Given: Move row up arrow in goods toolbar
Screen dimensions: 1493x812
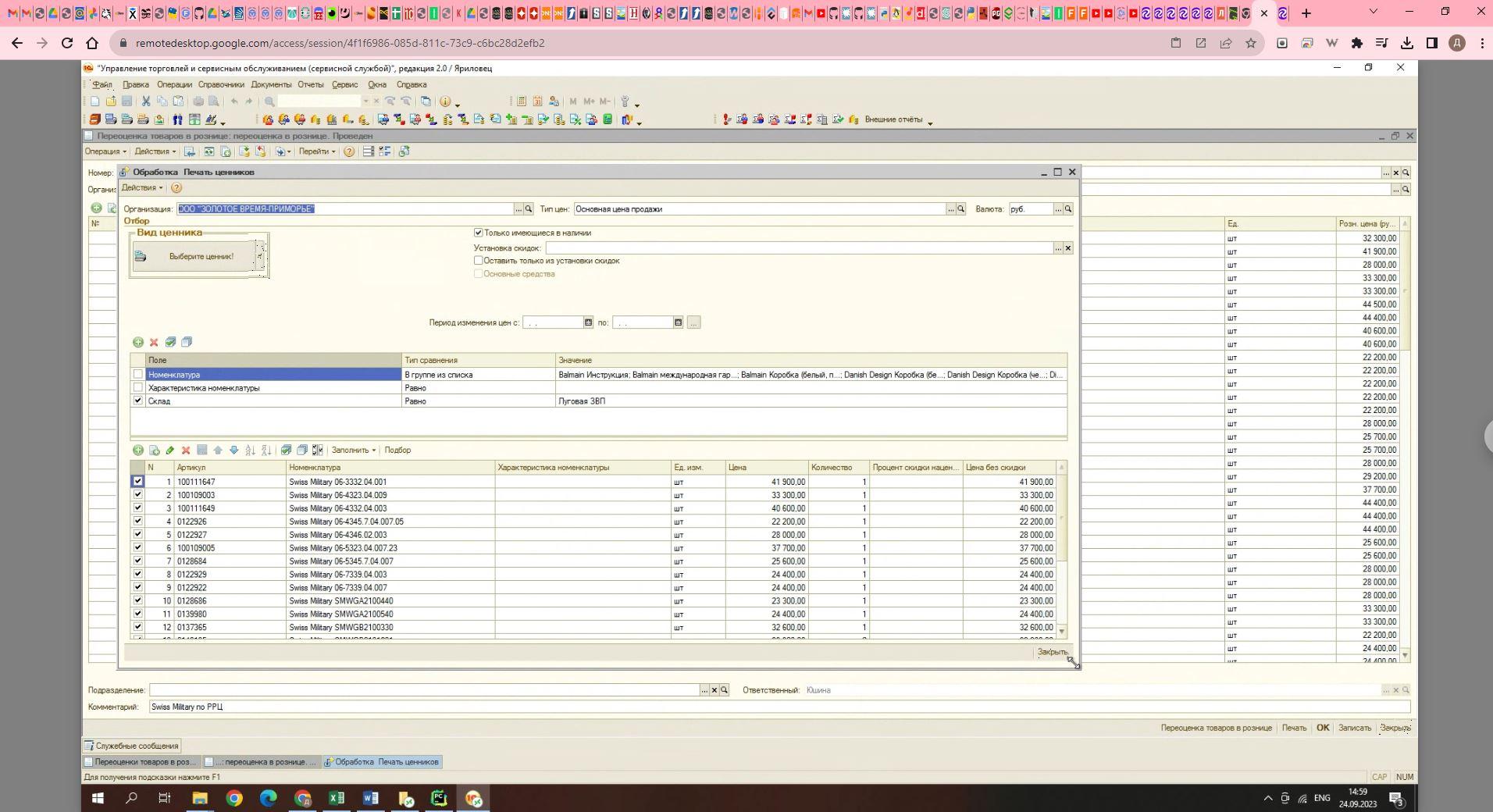Looking at the screenshot, I should click(218, 451).
